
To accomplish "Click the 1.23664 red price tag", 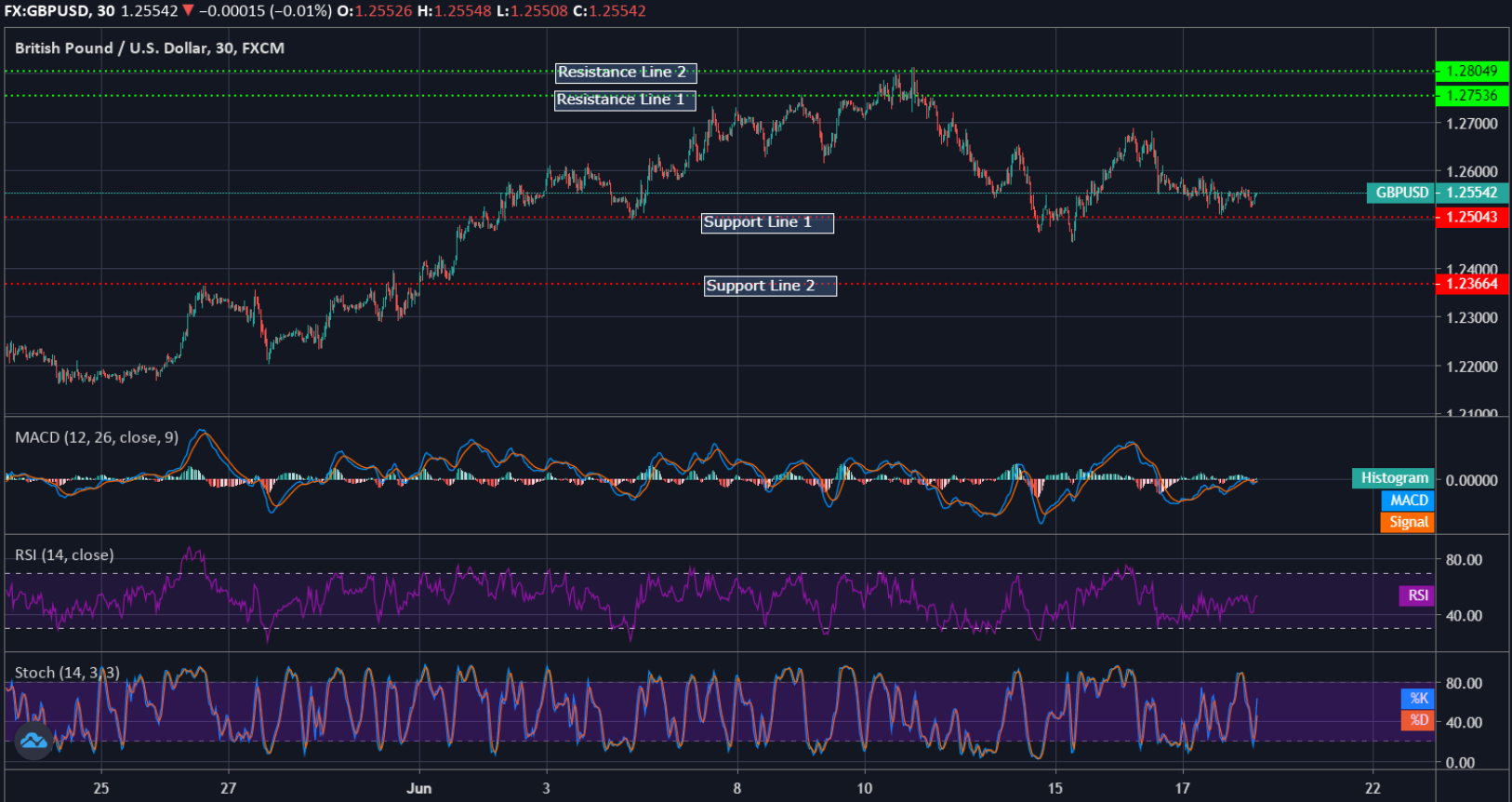I will click(1472, 284).
